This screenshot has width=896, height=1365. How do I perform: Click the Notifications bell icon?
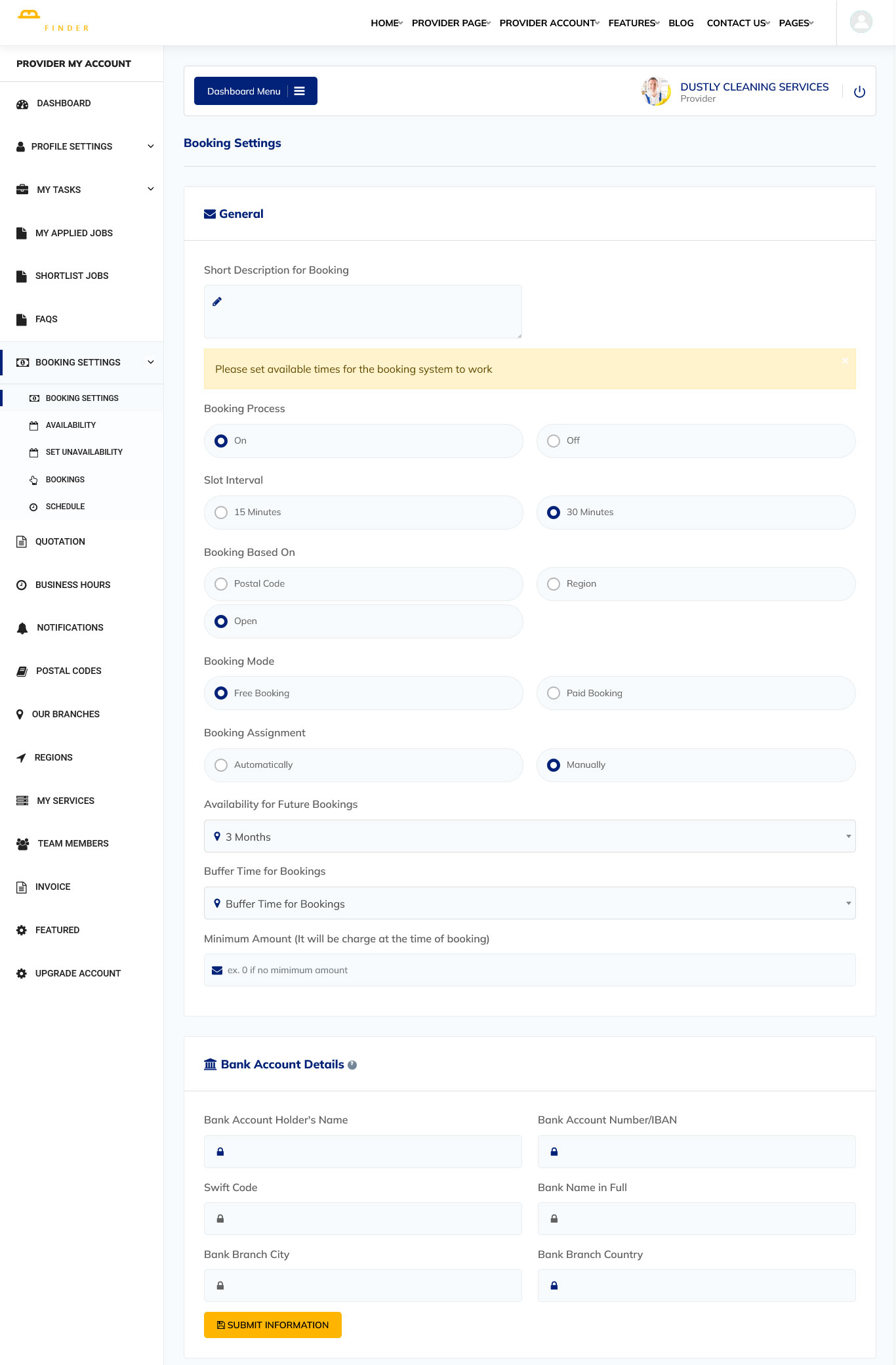coord(22,628)
